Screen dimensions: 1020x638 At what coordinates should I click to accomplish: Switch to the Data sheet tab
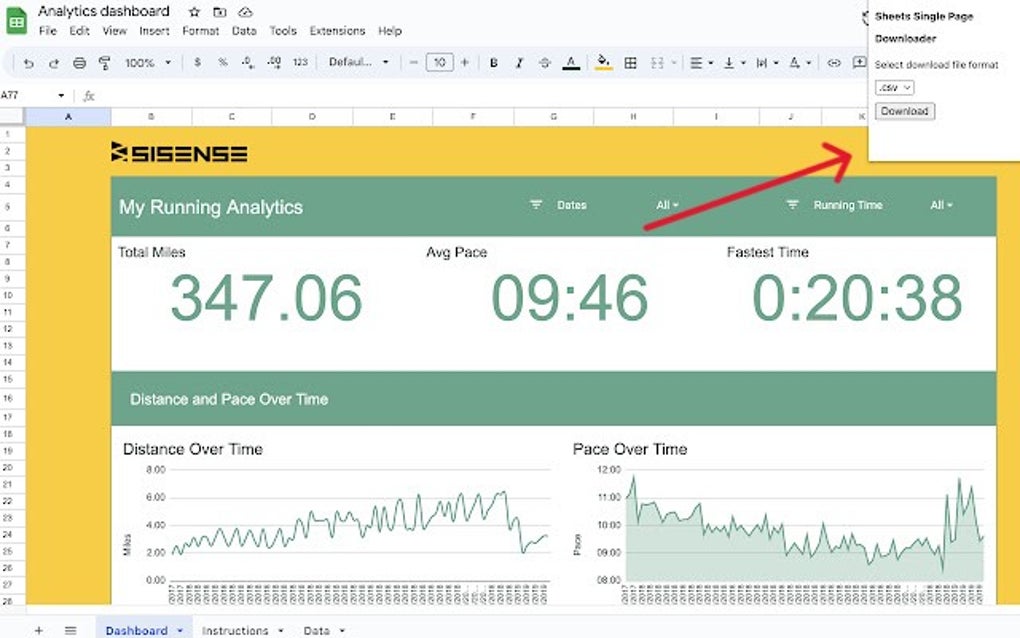tap(317, 630)
